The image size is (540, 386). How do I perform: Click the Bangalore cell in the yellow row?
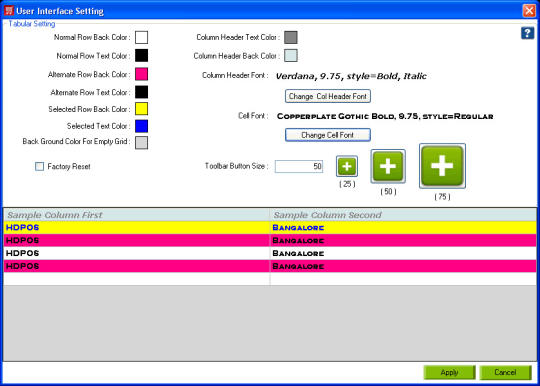pos(403,228)
